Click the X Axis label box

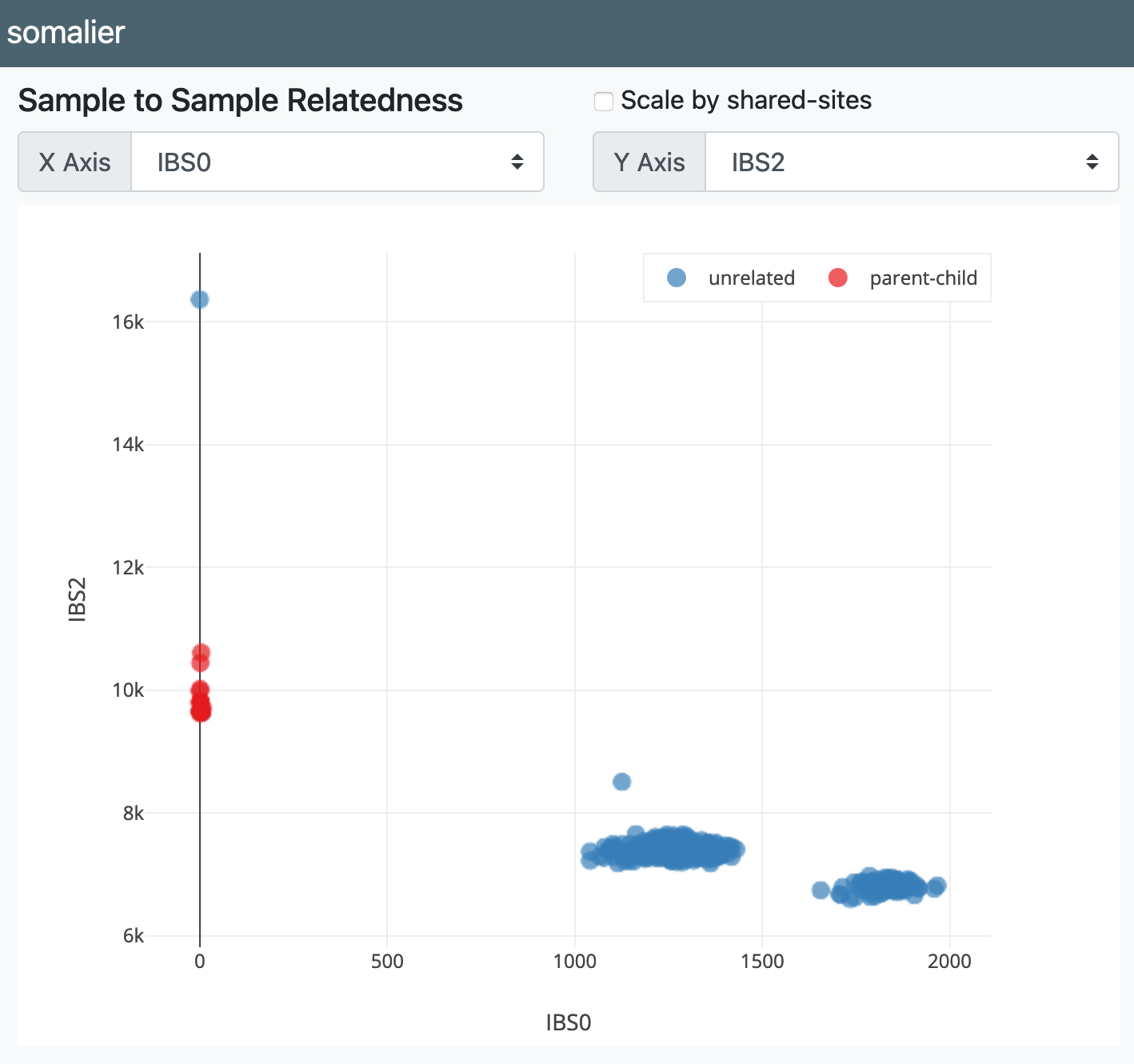tap(75, 162)
